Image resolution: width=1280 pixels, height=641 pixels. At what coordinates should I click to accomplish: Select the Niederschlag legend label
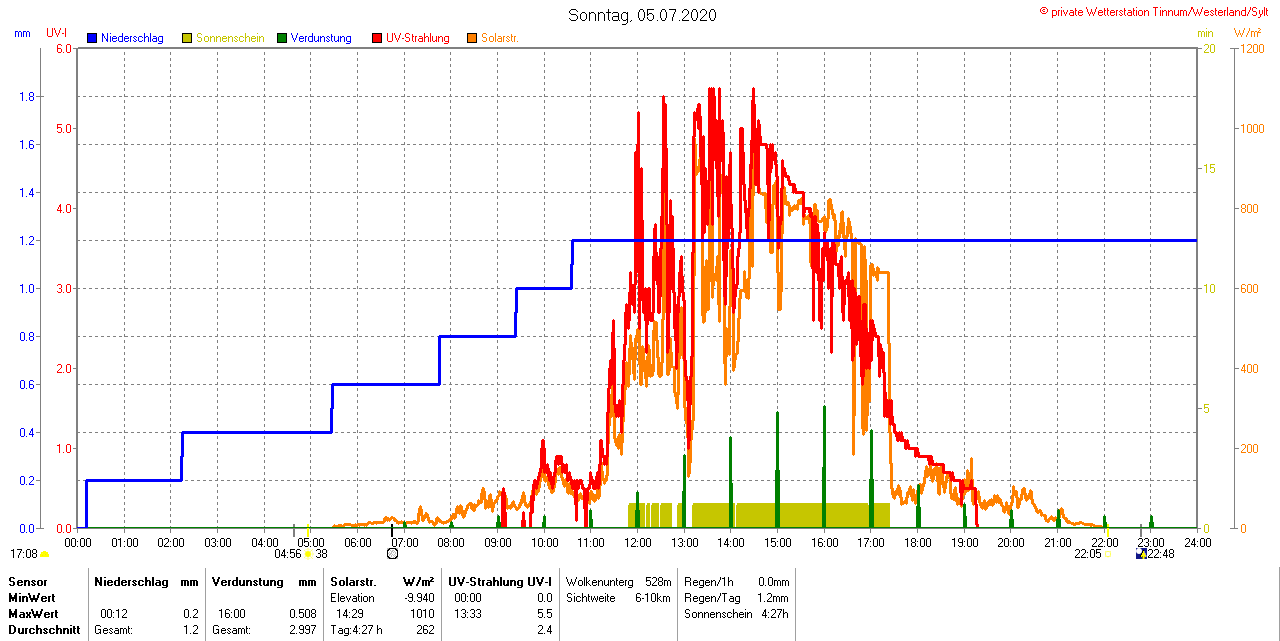(132, 38)
